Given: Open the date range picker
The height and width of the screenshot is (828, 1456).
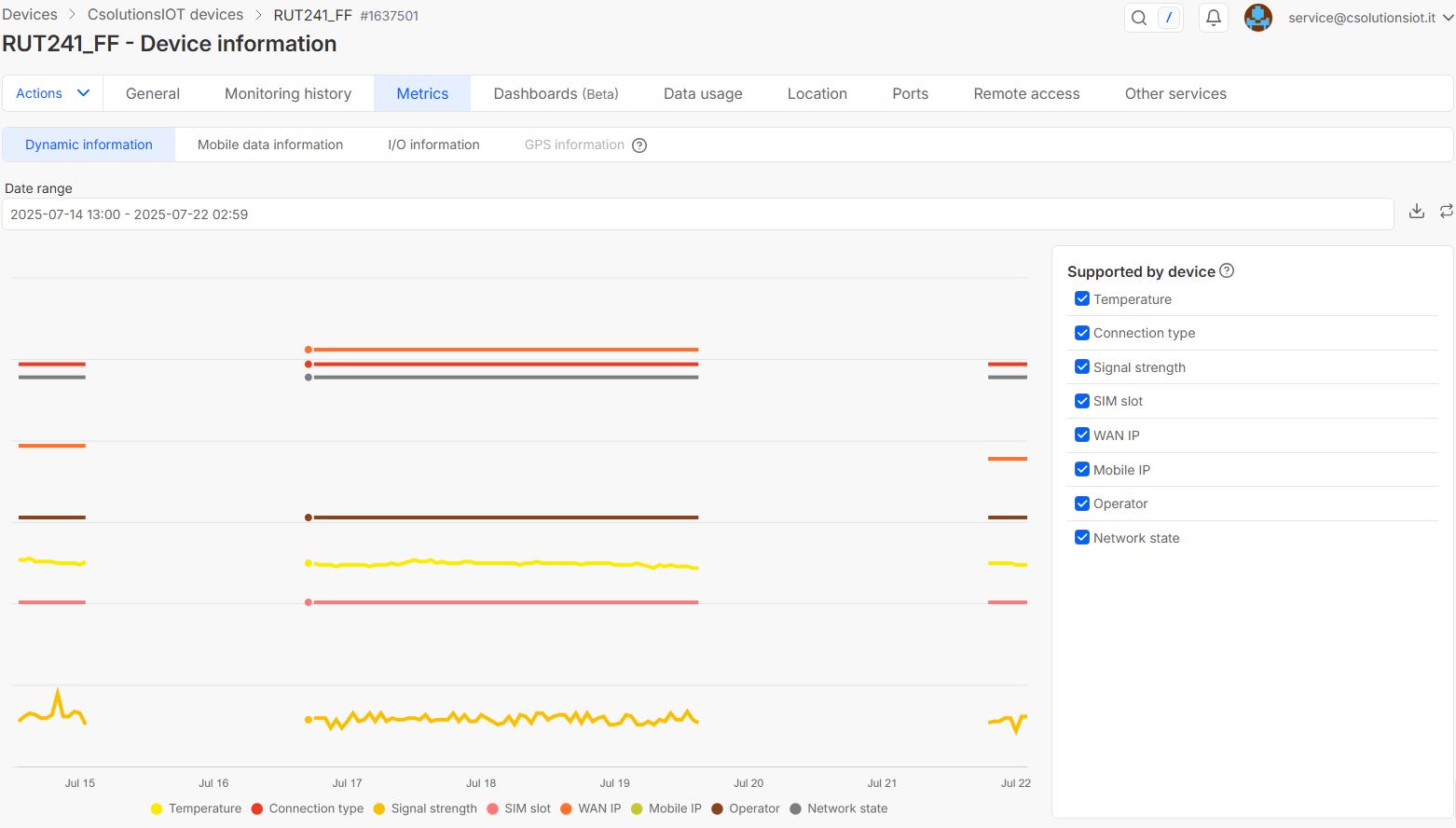Looking at the screenshot, I should click(697, 214).
